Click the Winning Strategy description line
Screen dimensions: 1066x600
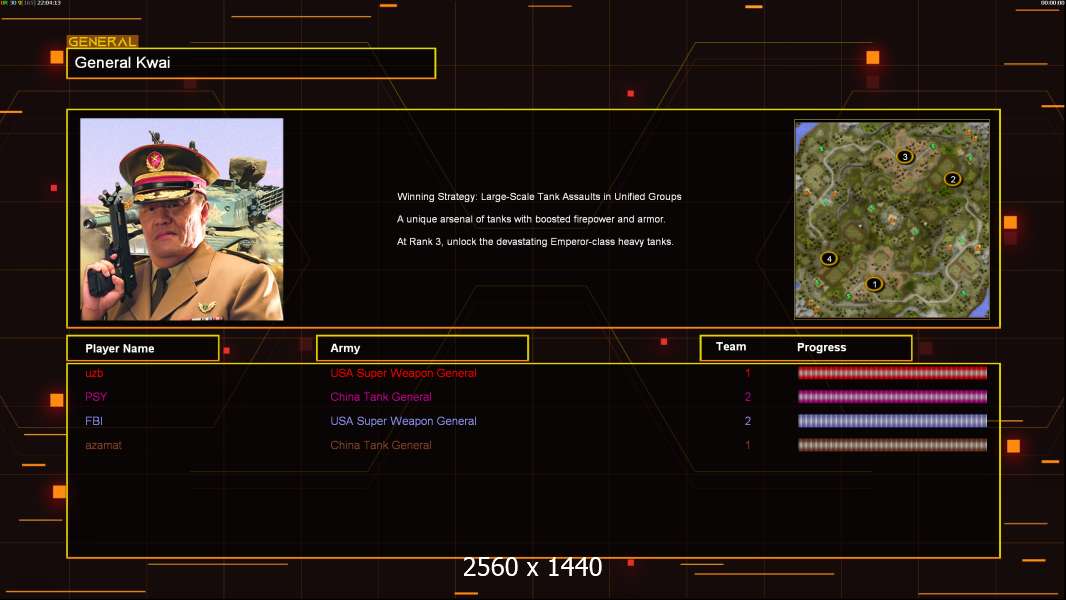[539, 196]
